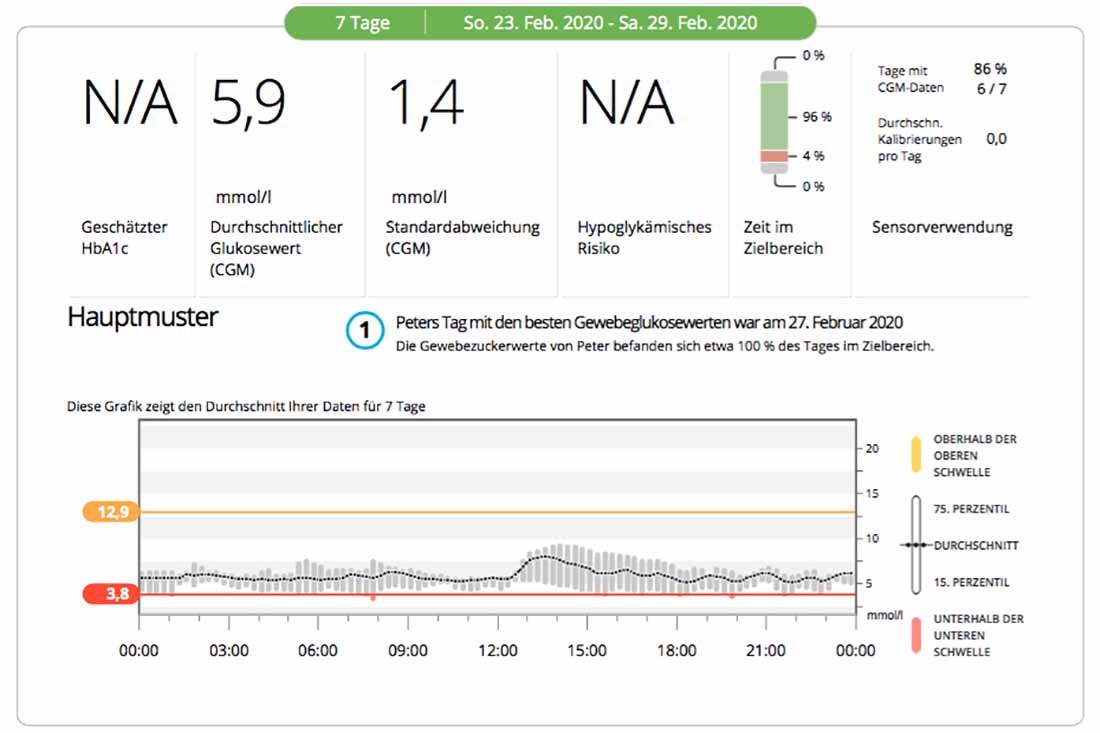Click average glucose value 5,9
Image resolution: width=1100 pixels, height=733 pixels.
tap(248, 103)
